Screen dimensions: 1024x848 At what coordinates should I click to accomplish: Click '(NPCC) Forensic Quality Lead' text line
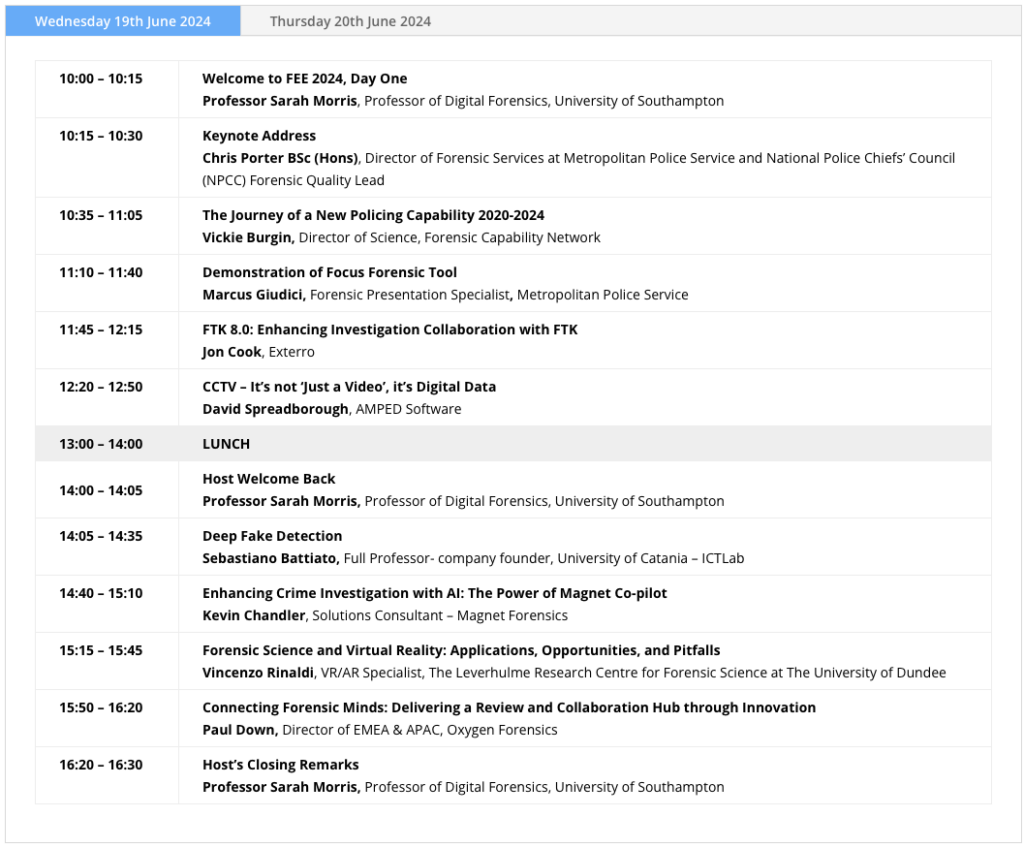[x=293, y=180]
